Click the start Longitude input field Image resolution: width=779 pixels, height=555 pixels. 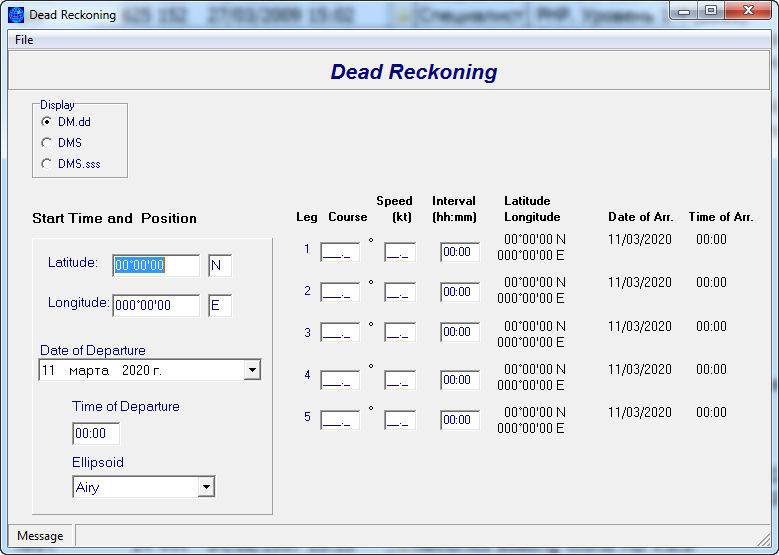click(x=155, y=305)
